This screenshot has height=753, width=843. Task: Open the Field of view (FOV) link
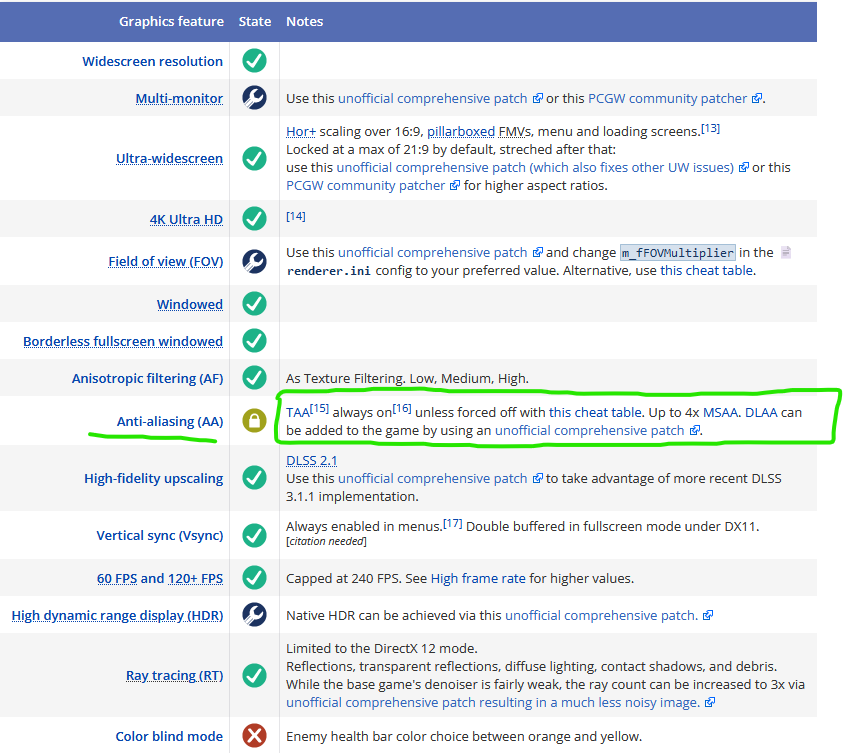click(166, 262)
